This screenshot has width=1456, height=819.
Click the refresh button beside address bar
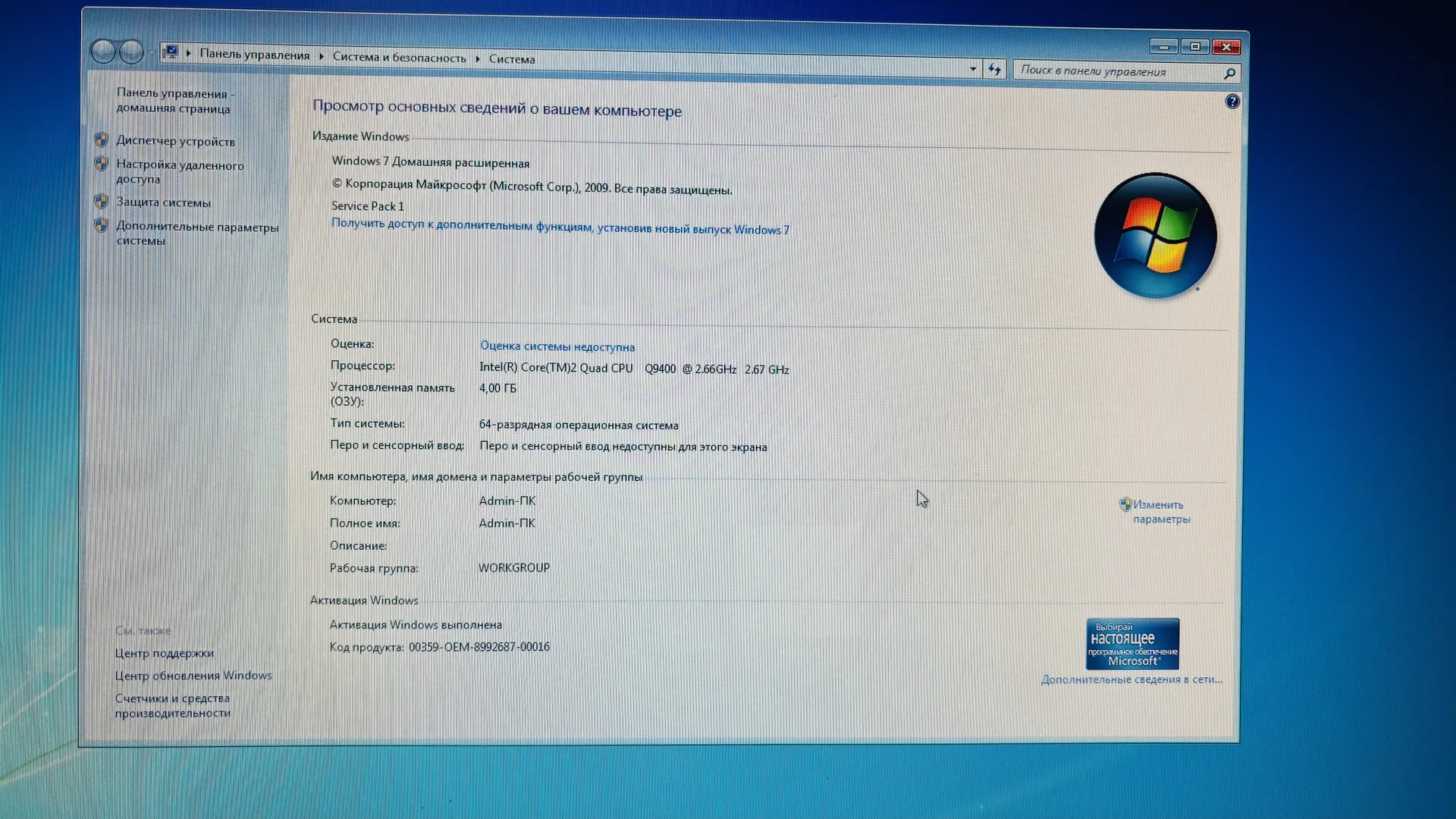click(x=994, y=70)
